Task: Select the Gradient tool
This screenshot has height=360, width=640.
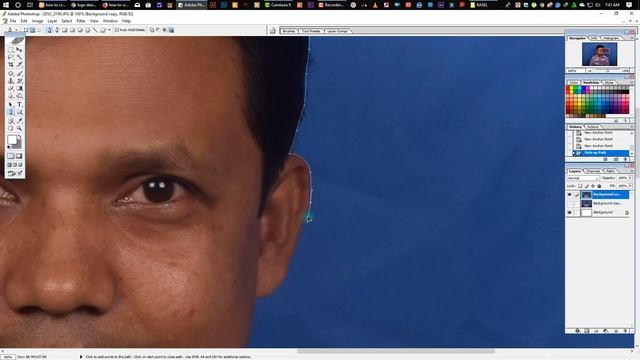Action: coord(20,88)
